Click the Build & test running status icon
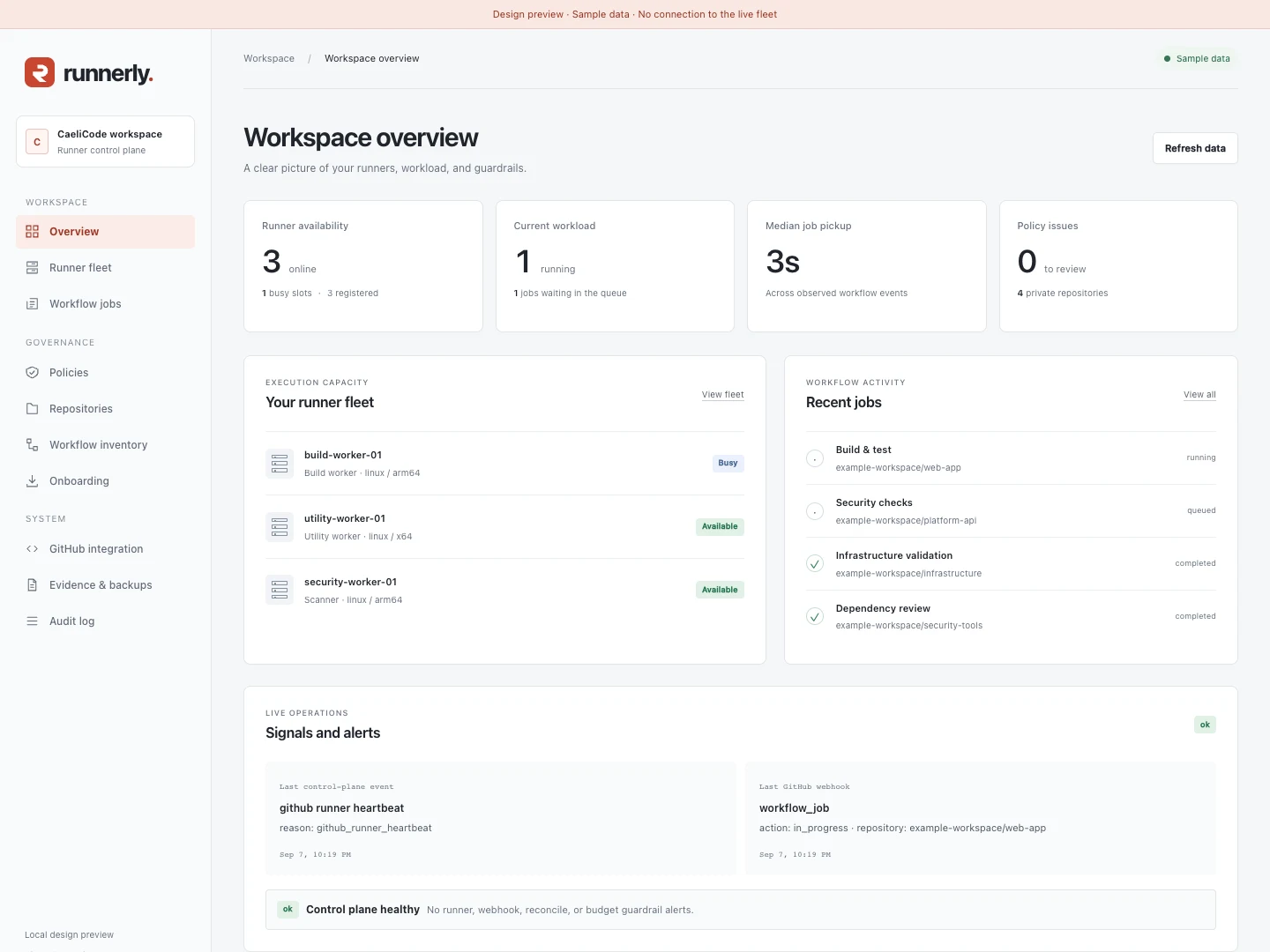This screenshot has width=1270, height=952. [x=815, y=458]
